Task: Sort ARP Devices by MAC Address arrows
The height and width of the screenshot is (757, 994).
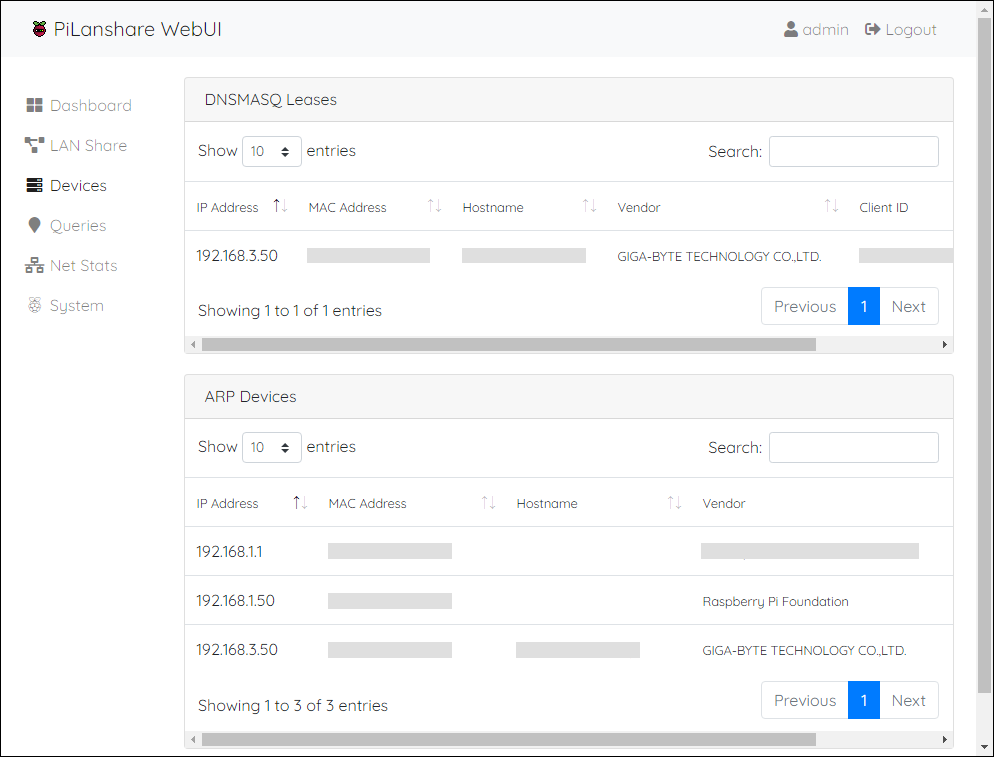Action: pyautogui.click(x=488, y=503)
